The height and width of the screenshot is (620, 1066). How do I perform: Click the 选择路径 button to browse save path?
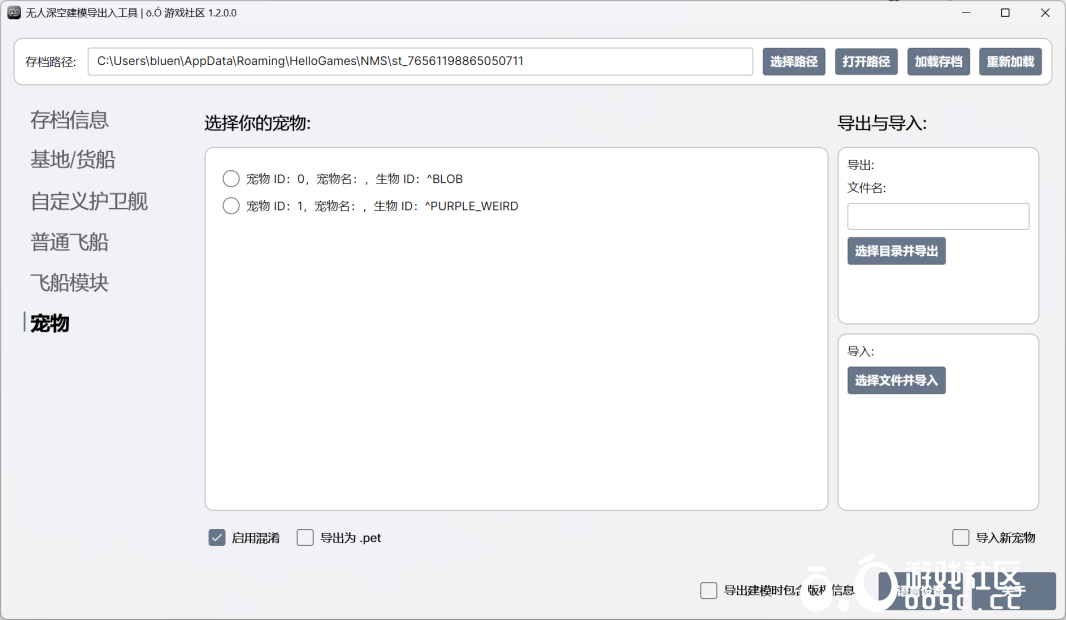tap(793, 61)
